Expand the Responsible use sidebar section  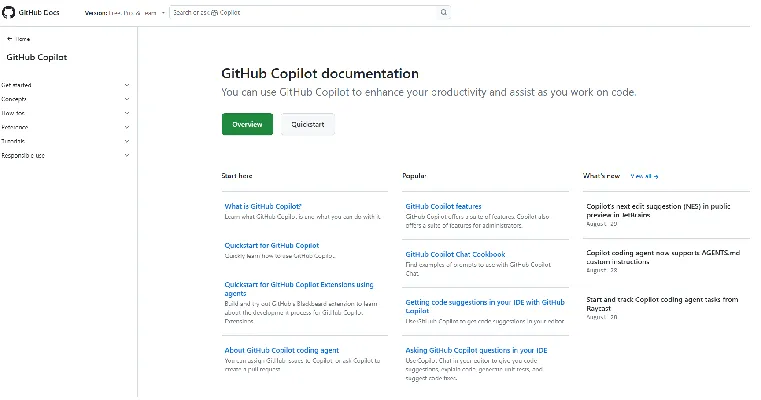point(66,155)
